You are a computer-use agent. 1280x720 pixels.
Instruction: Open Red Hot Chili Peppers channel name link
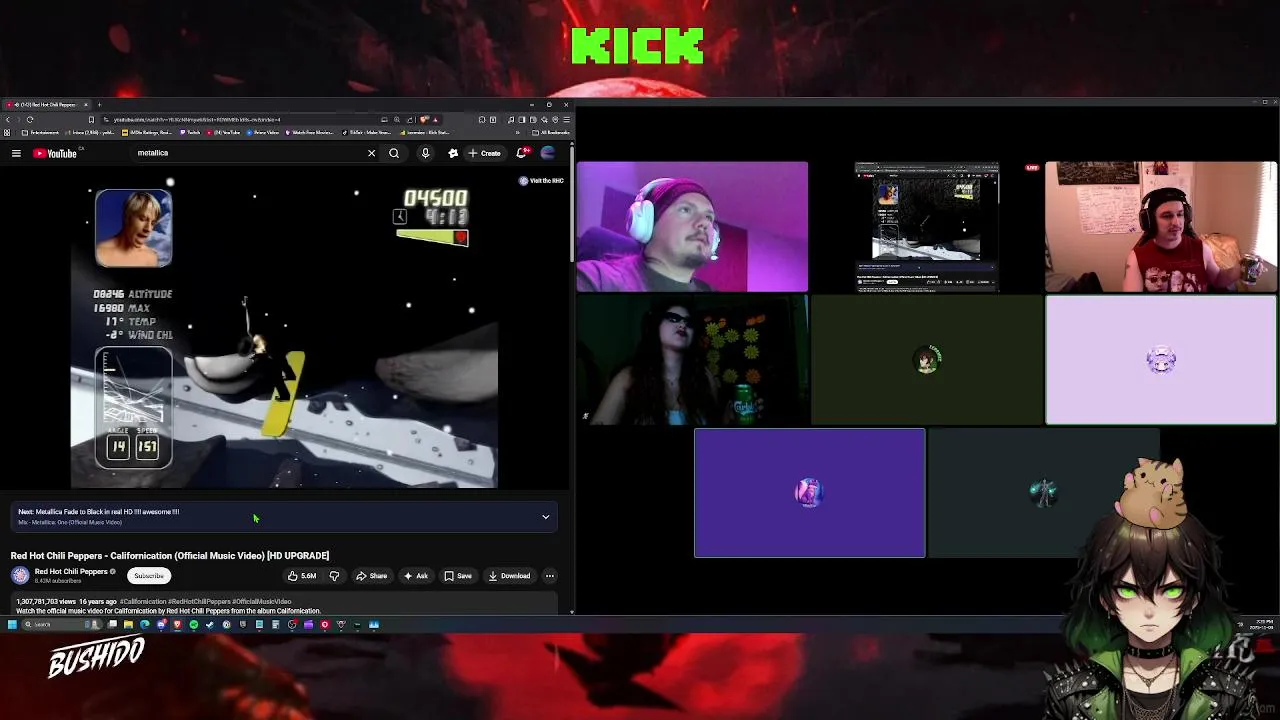[71, 572]
